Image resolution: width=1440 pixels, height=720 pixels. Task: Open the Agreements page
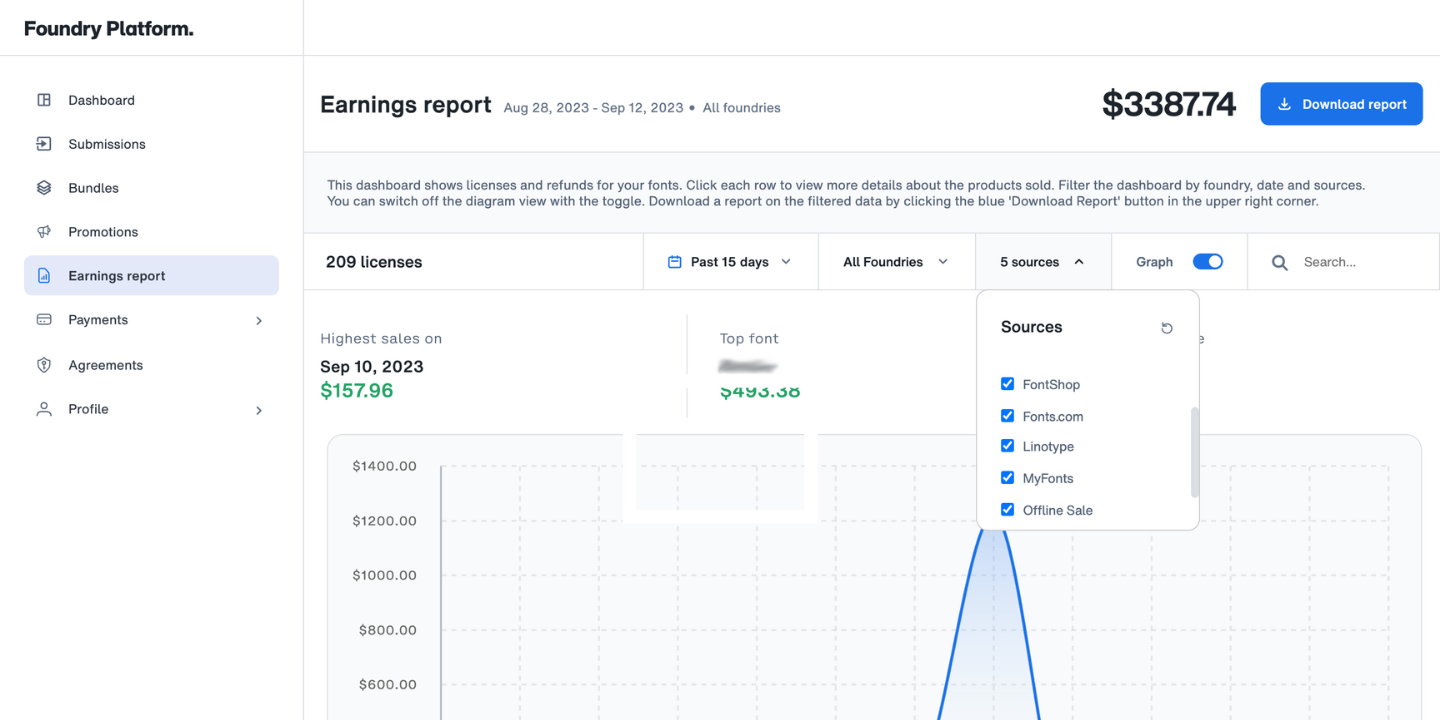point(151,365)
